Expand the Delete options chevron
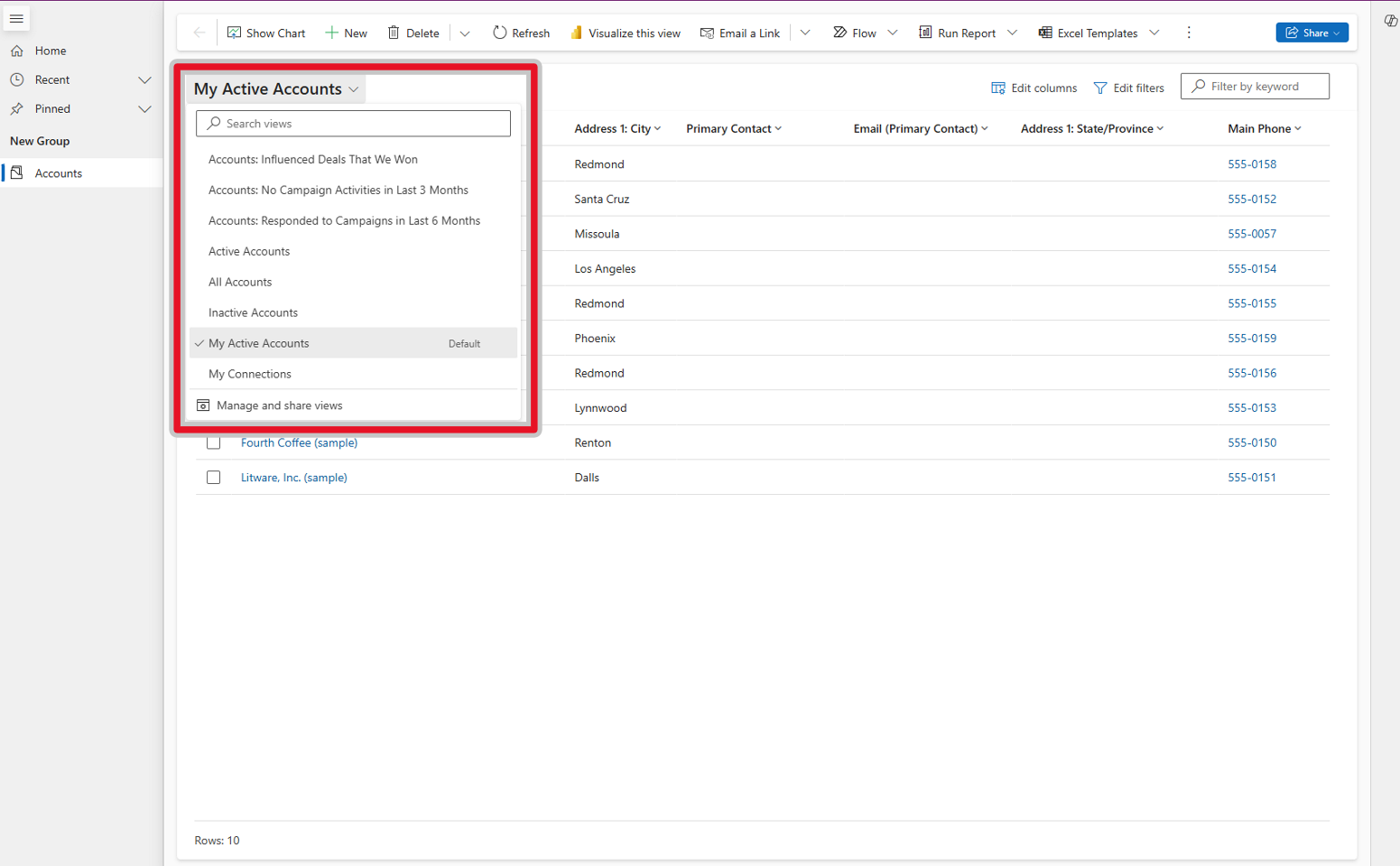 point(465,33)
